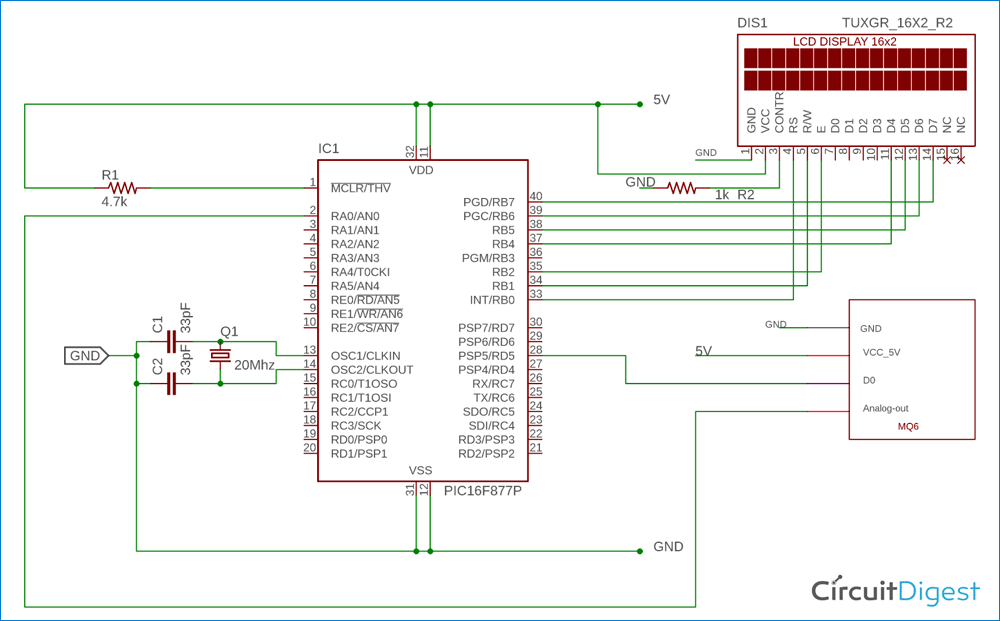Click the GND terminal flag near capacitors

(x=85, y=355)
